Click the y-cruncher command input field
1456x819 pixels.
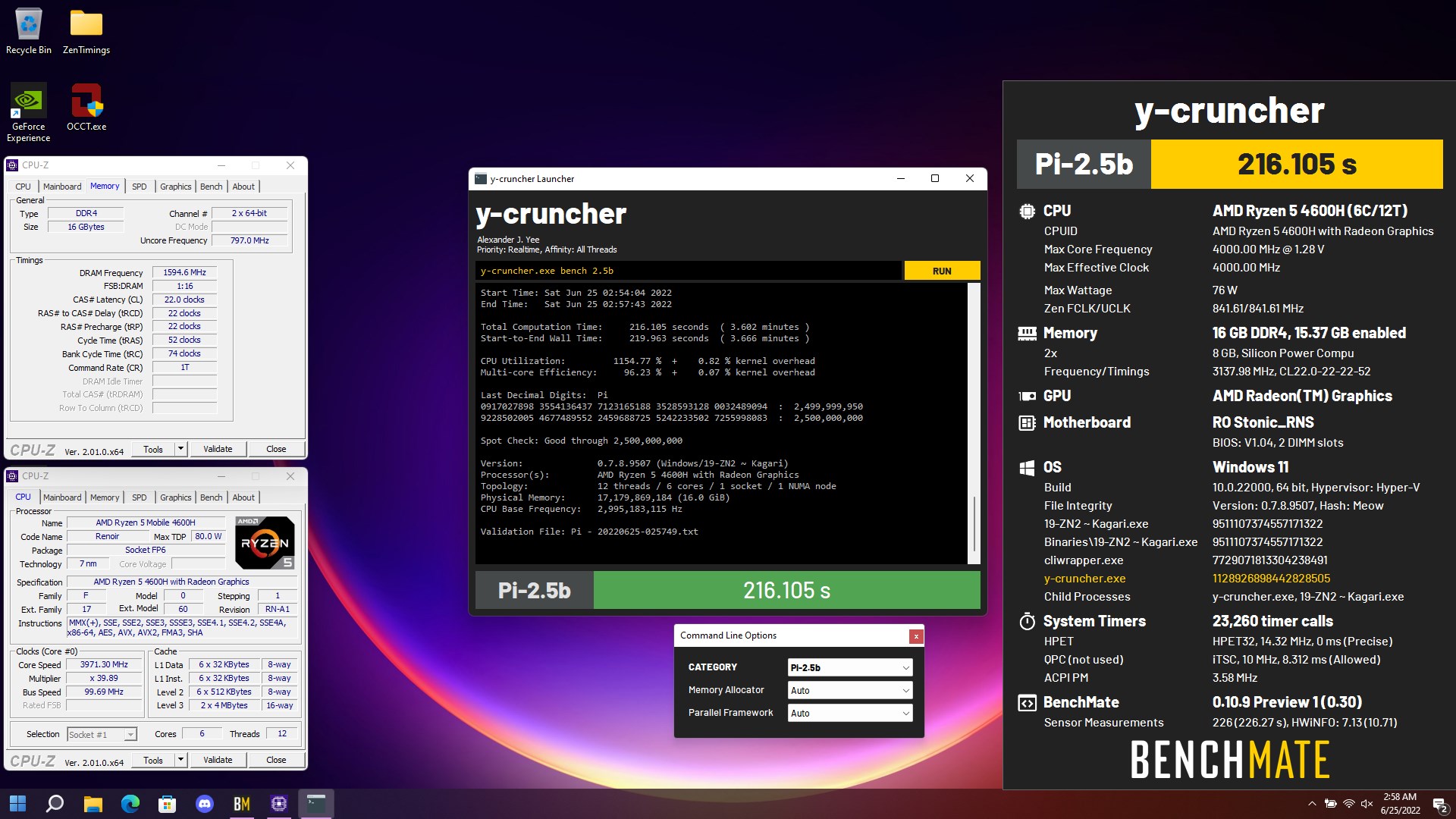[x=689, y=271]
